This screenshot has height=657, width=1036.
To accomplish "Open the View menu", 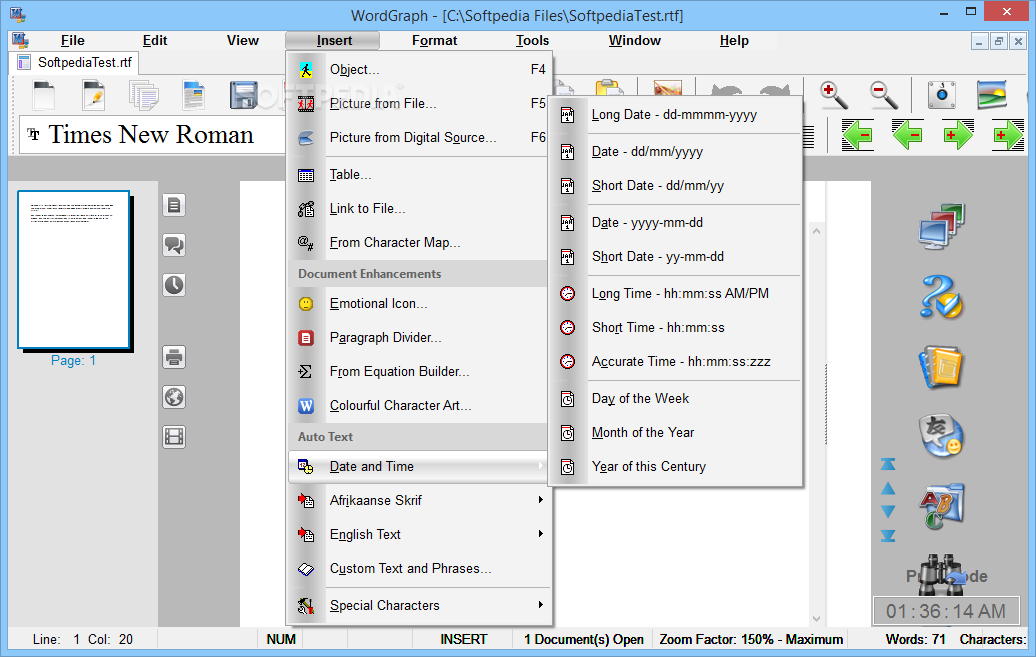I will [242, 40].
